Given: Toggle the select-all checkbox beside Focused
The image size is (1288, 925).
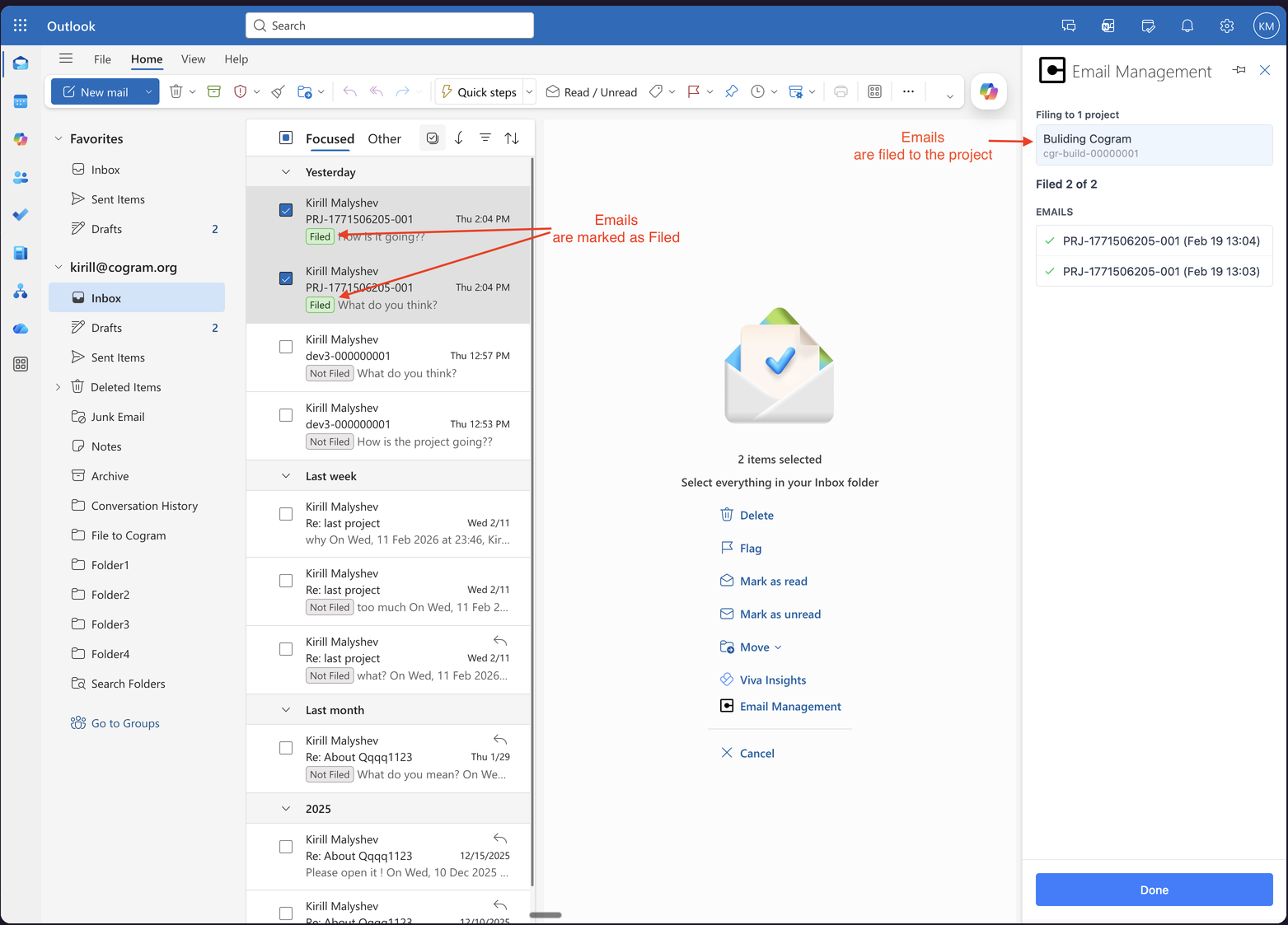Looking at the screenshot, I should tap(286, 138).
